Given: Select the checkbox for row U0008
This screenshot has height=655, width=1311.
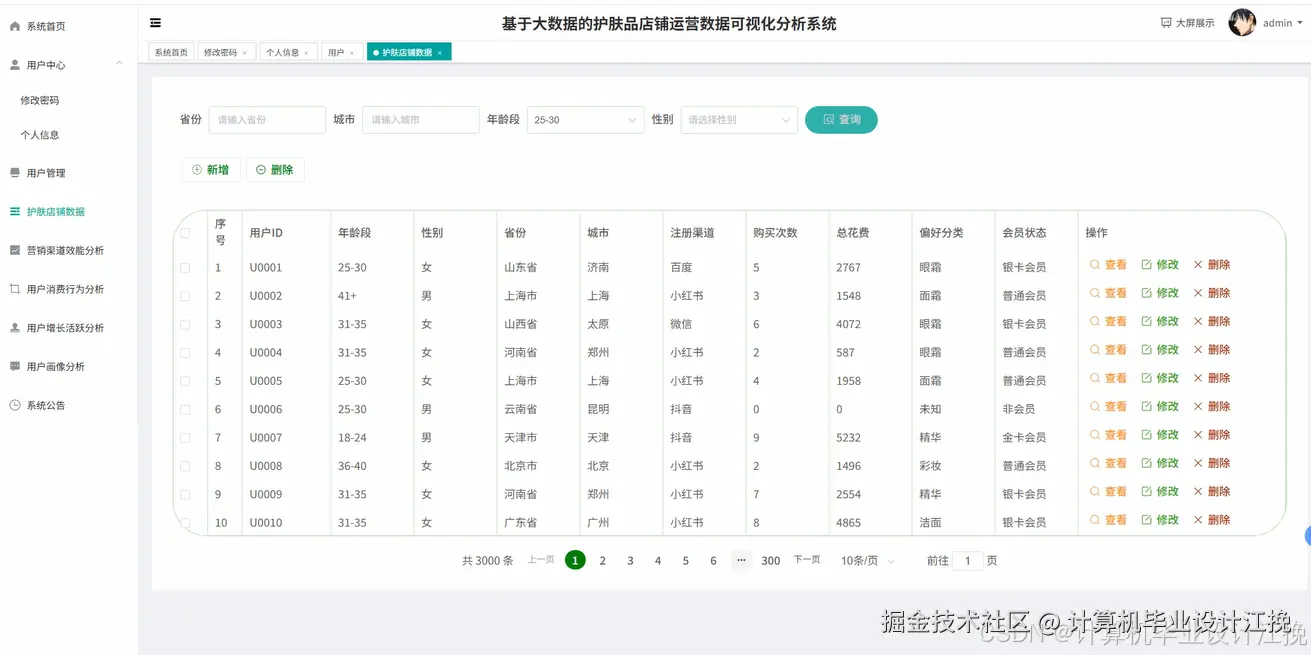Looking at the screenshot, I should 185,466.
